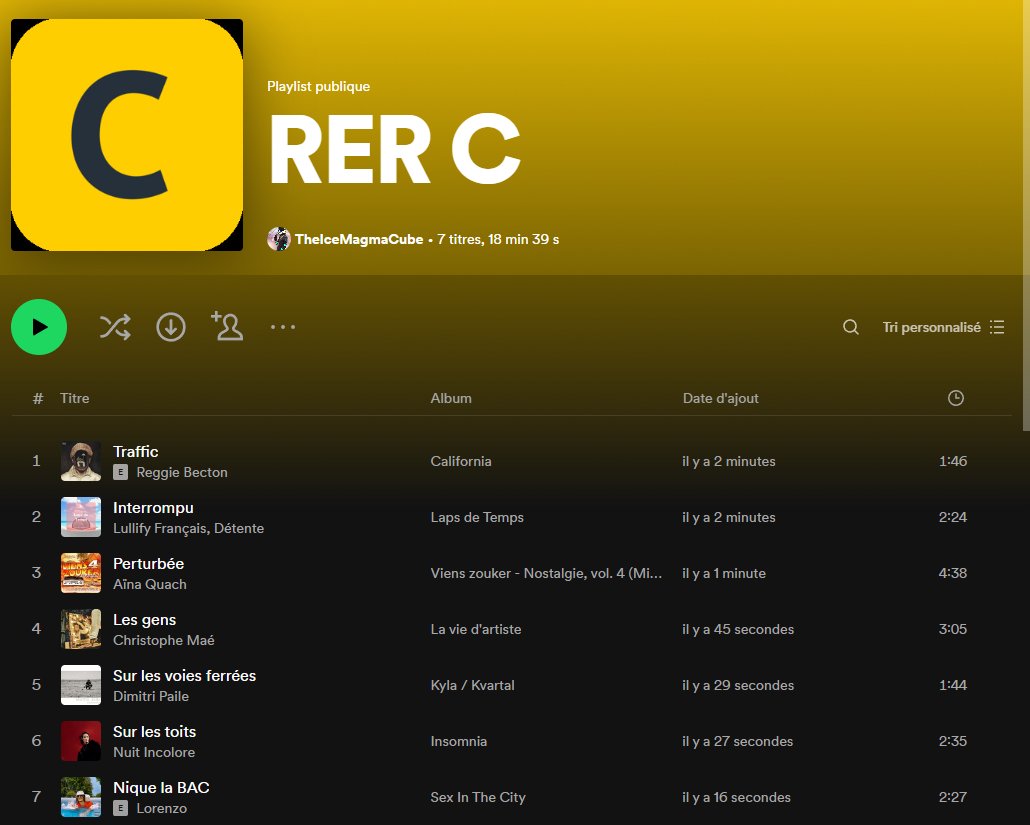1030x825 pixels.
Task: Select the Sur les toits track title
Action: (x=154, y=732)
